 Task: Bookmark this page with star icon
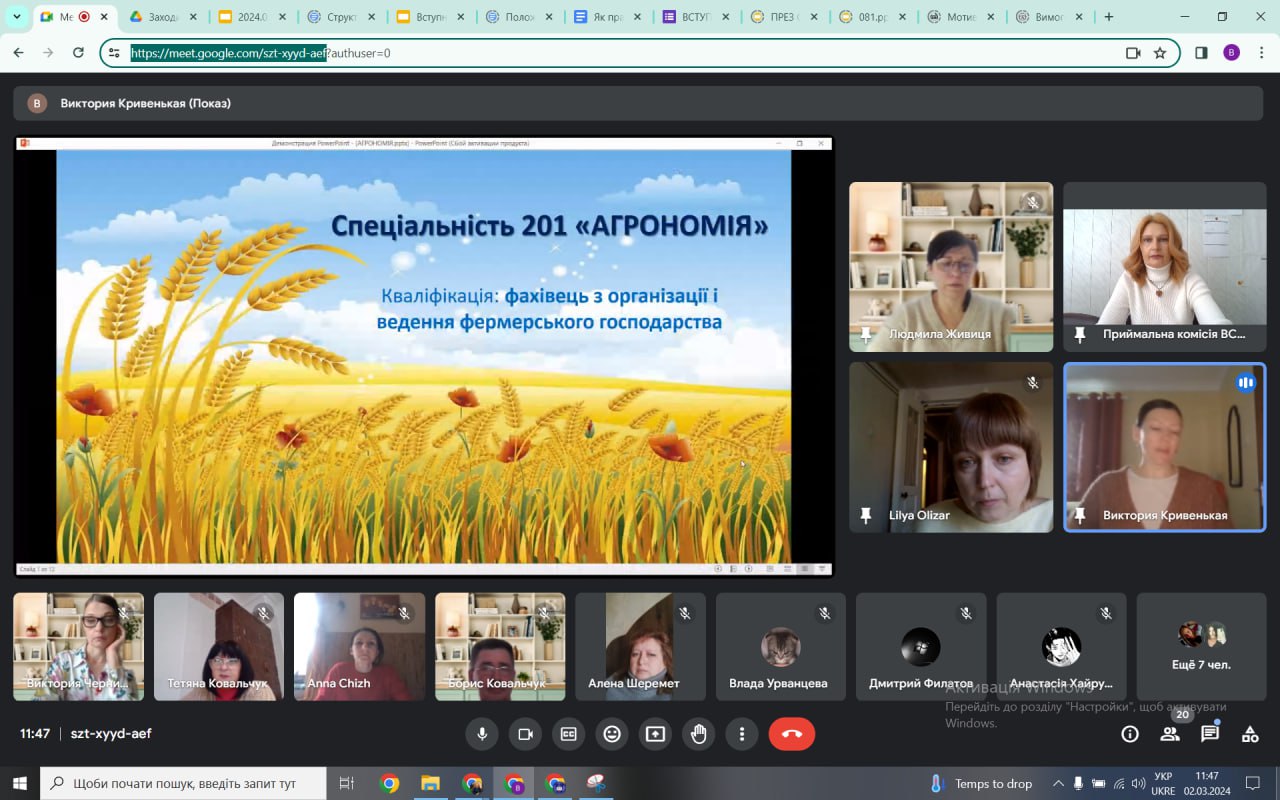[1160, 53]
